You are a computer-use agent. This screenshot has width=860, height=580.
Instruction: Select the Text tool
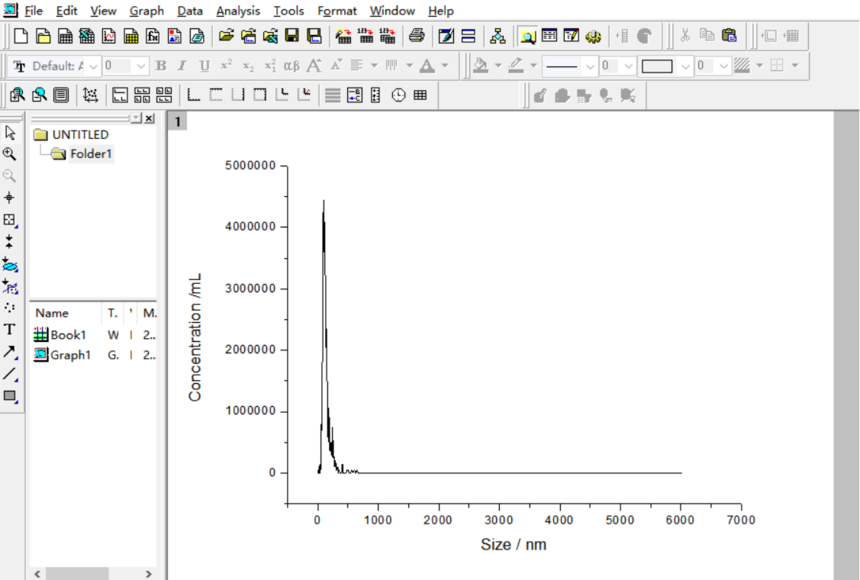[9, 329]
